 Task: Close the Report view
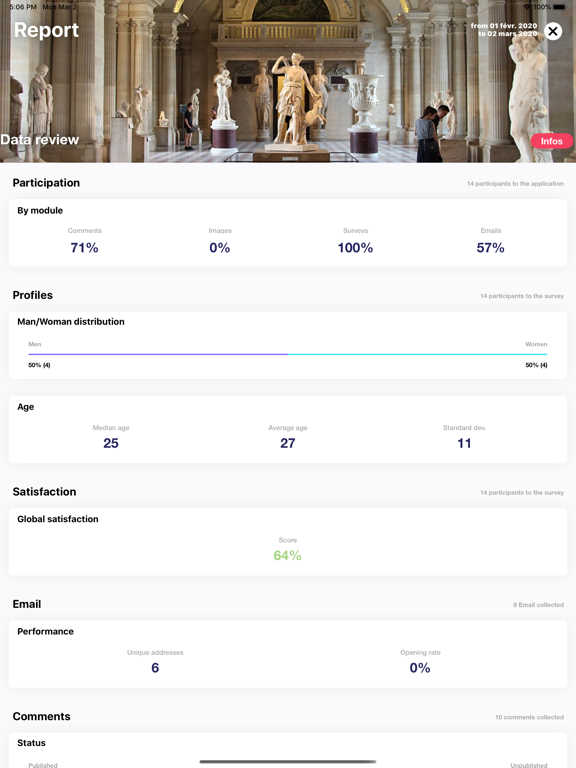click(x=553, y=31)
